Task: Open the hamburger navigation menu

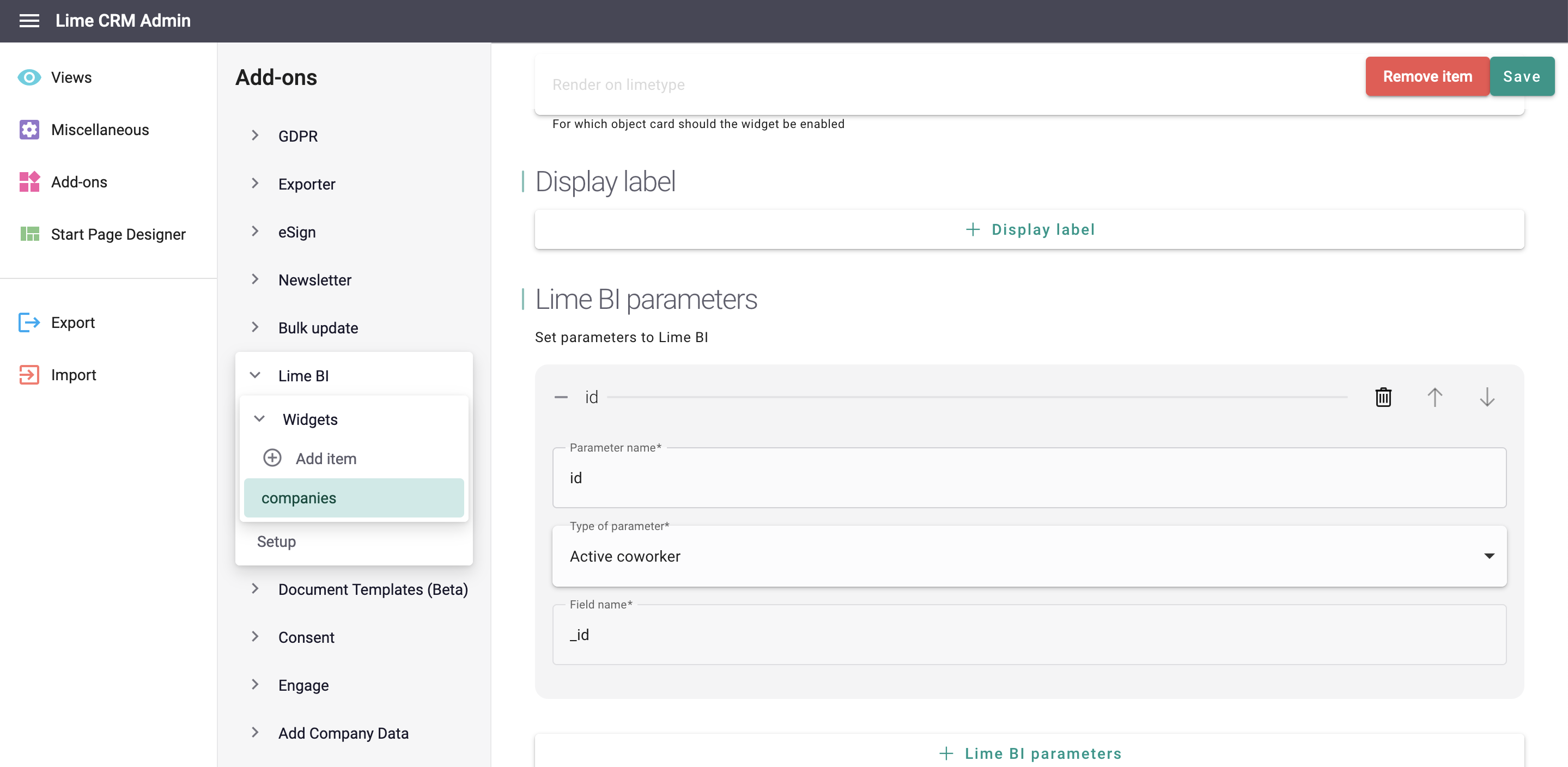Action: pyautogui.click(x=29, y=21)
